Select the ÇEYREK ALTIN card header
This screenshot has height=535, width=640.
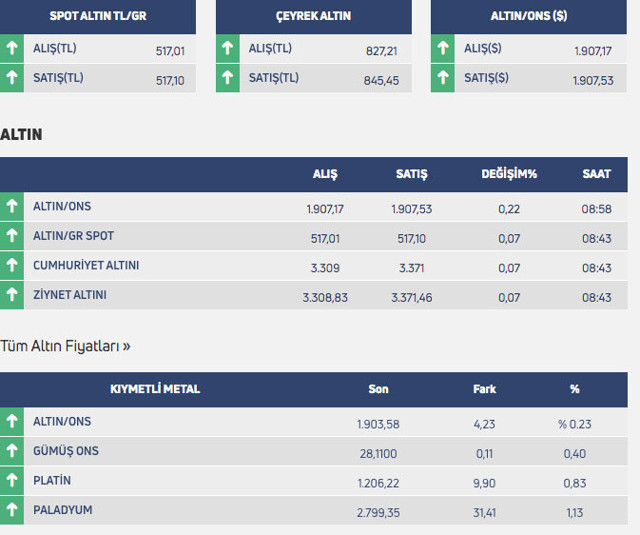(313, 16)
